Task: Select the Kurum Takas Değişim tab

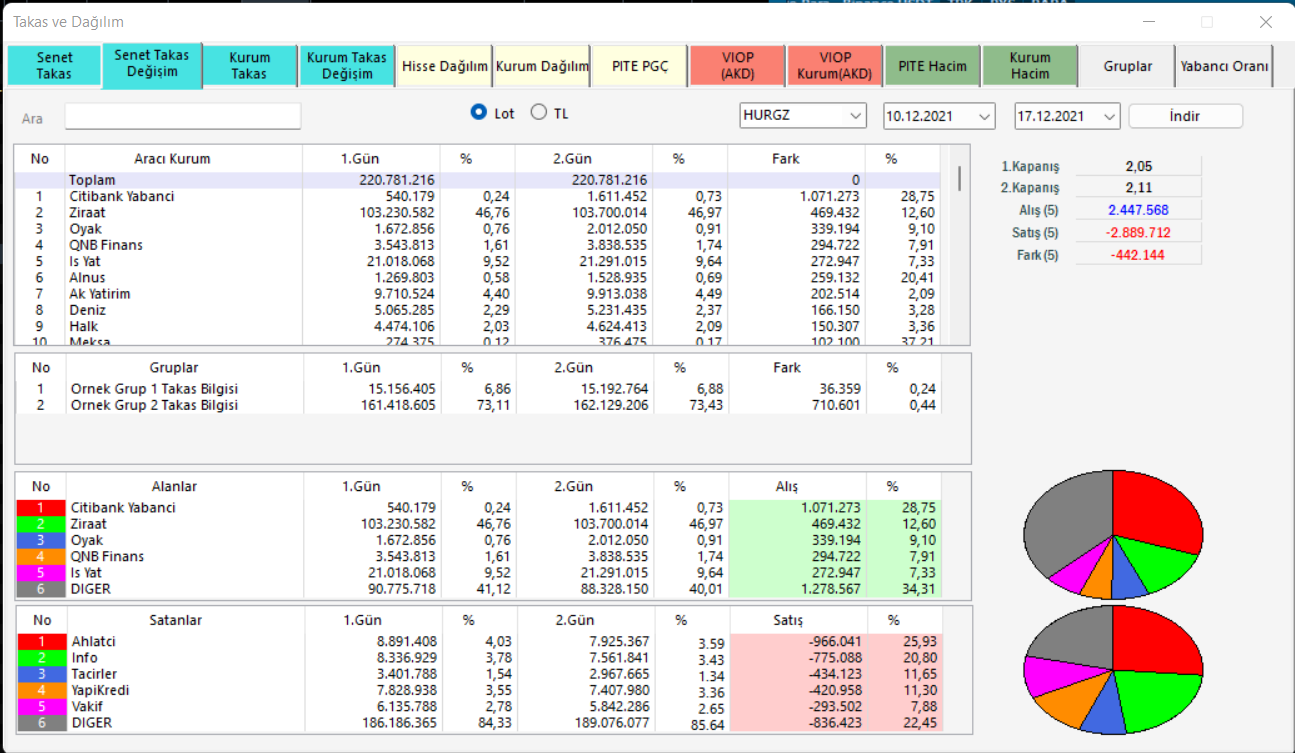Action: pyautogui.click(x=347, y=66)
